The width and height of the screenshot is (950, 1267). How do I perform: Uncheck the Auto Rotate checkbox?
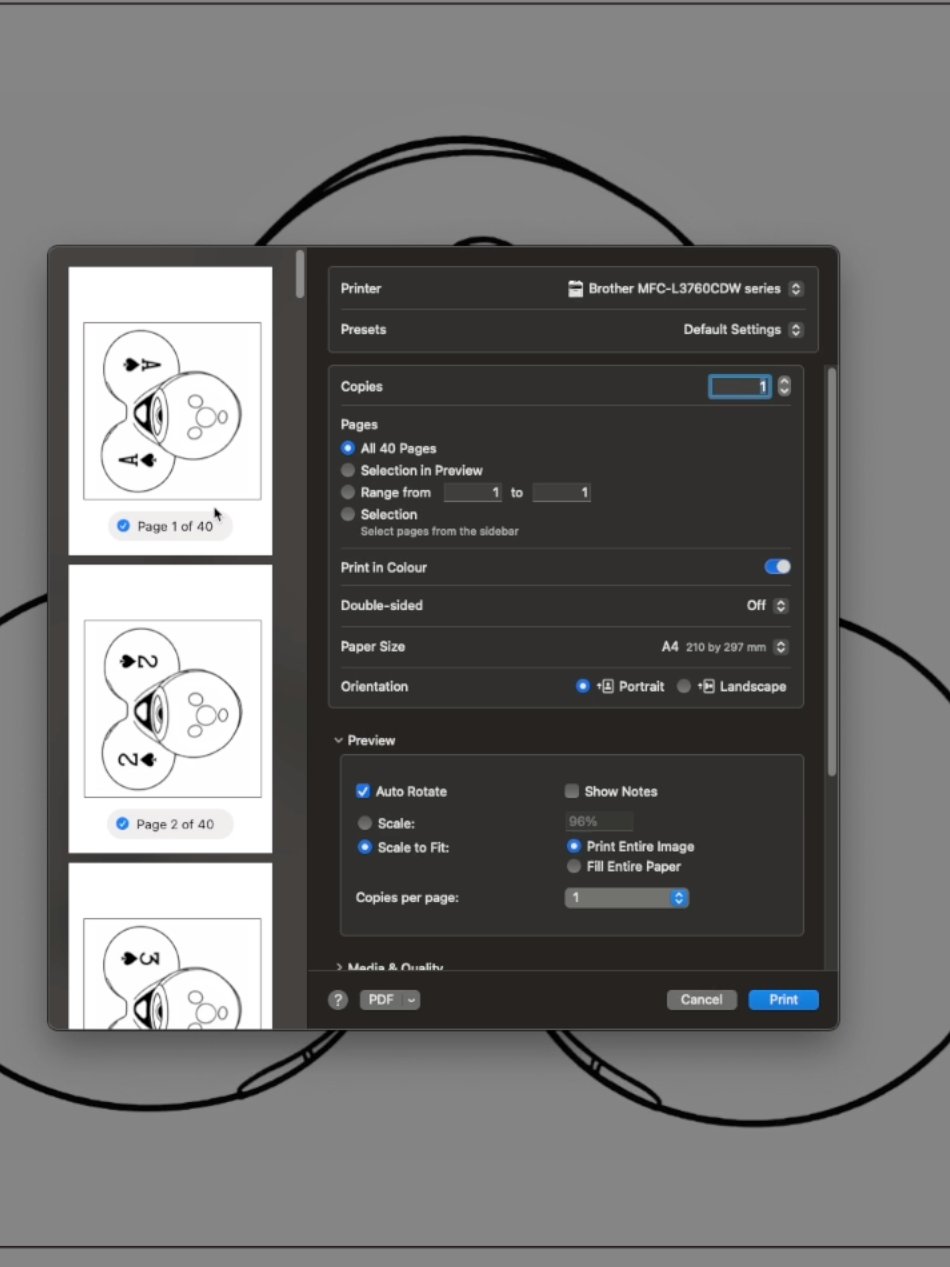tap(363, 791)
